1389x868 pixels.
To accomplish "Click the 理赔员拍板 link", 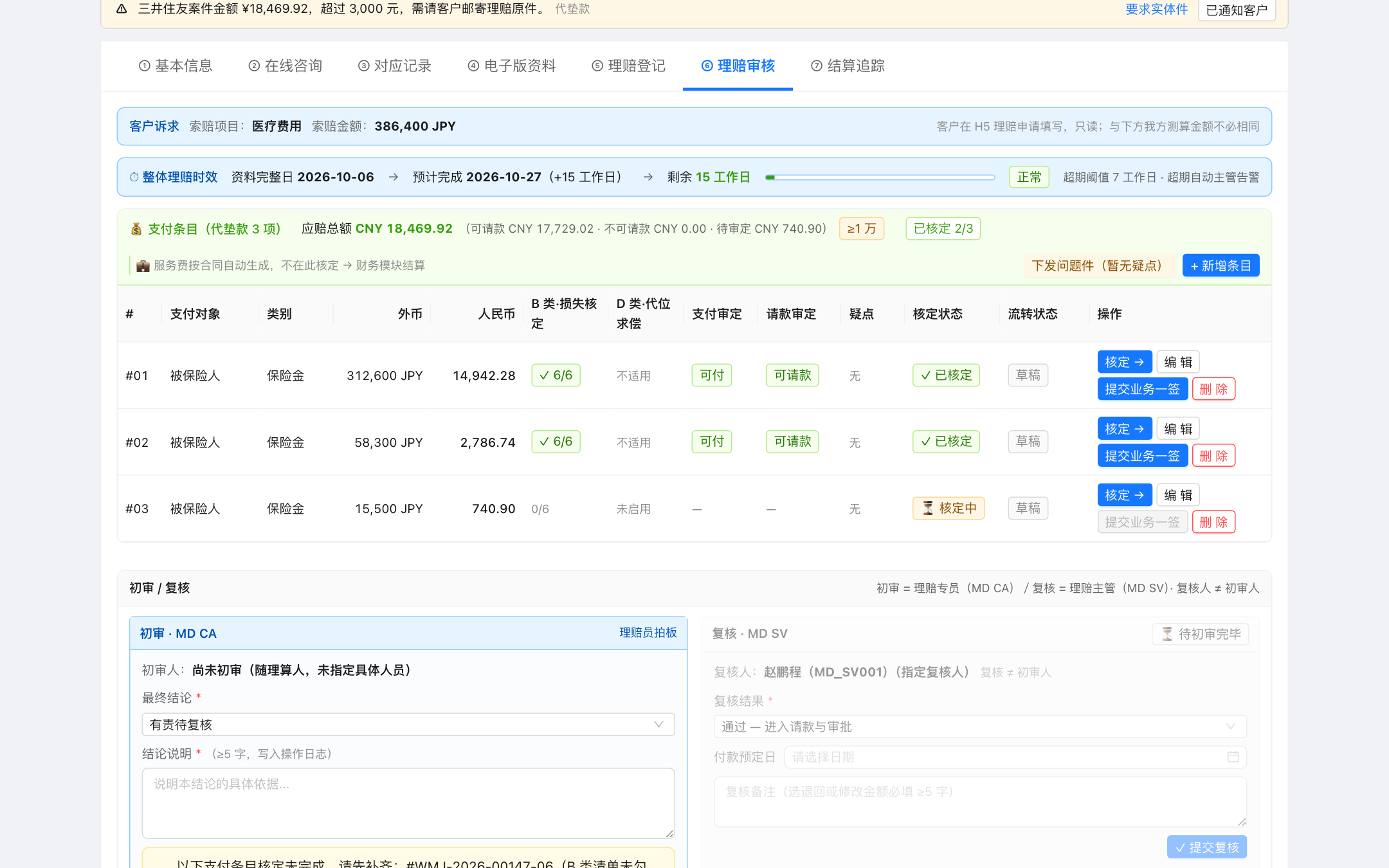I will point(648,633).
